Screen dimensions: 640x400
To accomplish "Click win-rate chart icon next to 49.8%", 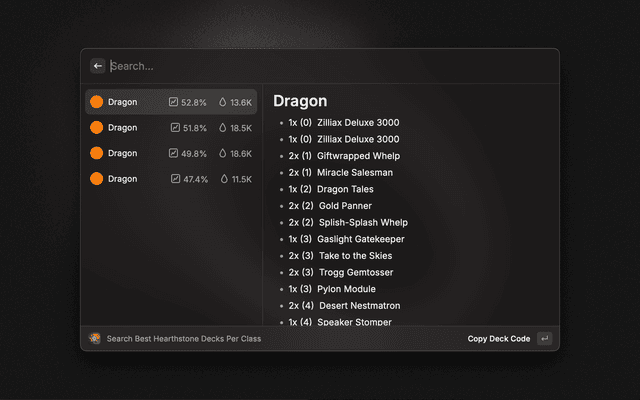I will [x=174, y=153].
